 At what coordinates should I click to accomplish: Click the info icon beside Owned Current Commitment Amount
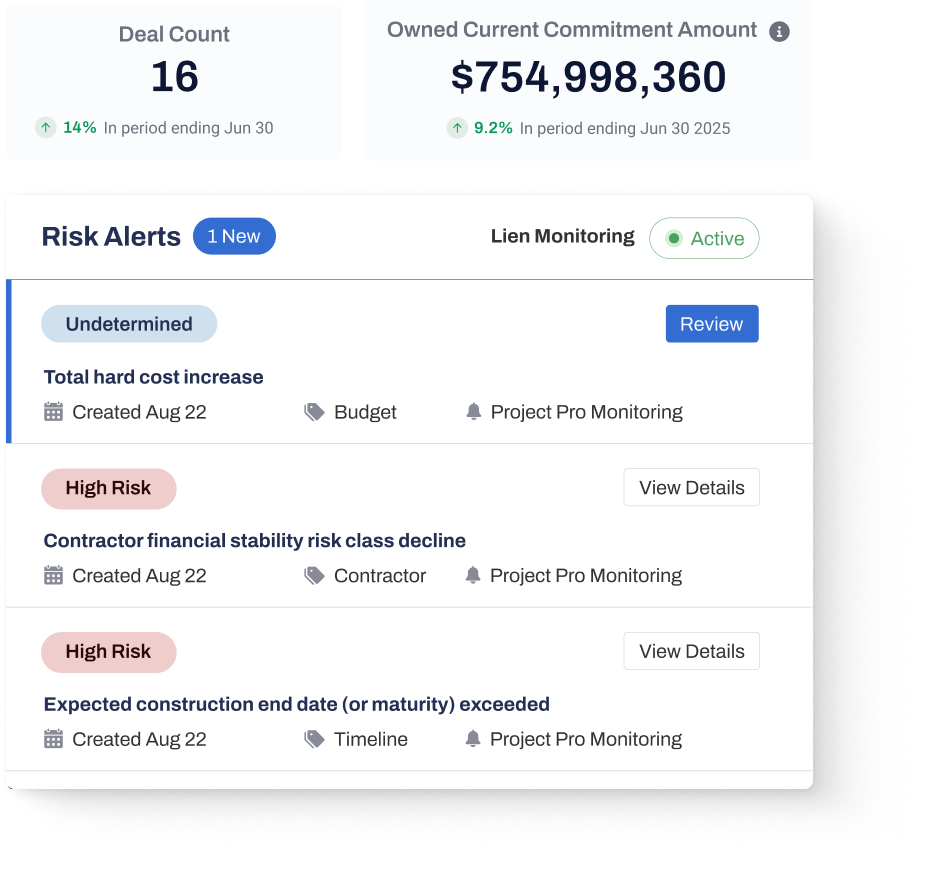point(779,31)
